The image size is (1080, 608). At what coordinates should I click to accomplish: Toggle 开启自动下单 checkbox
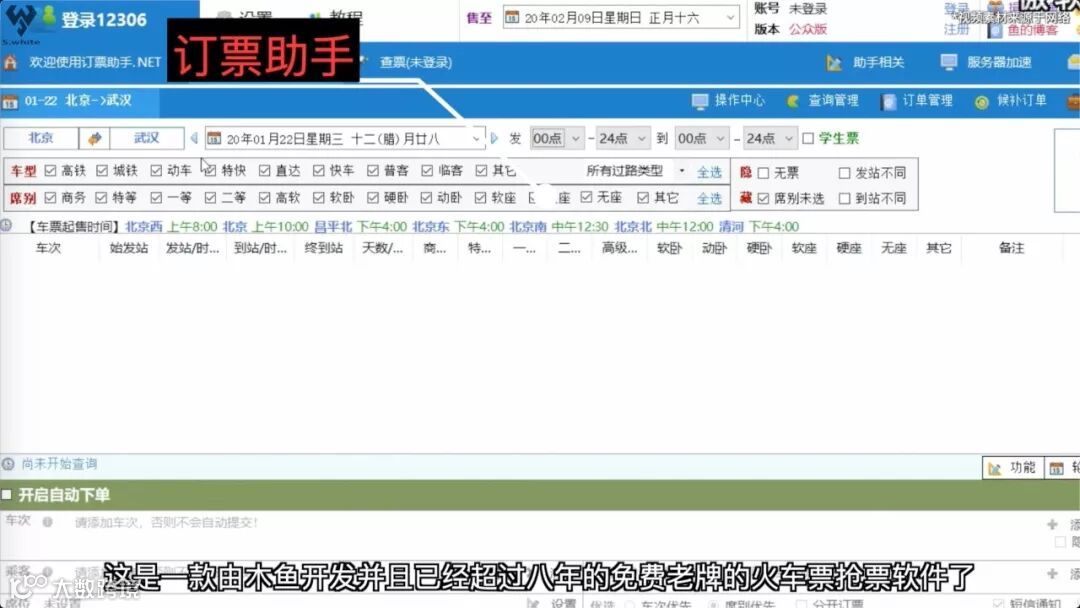7,494
